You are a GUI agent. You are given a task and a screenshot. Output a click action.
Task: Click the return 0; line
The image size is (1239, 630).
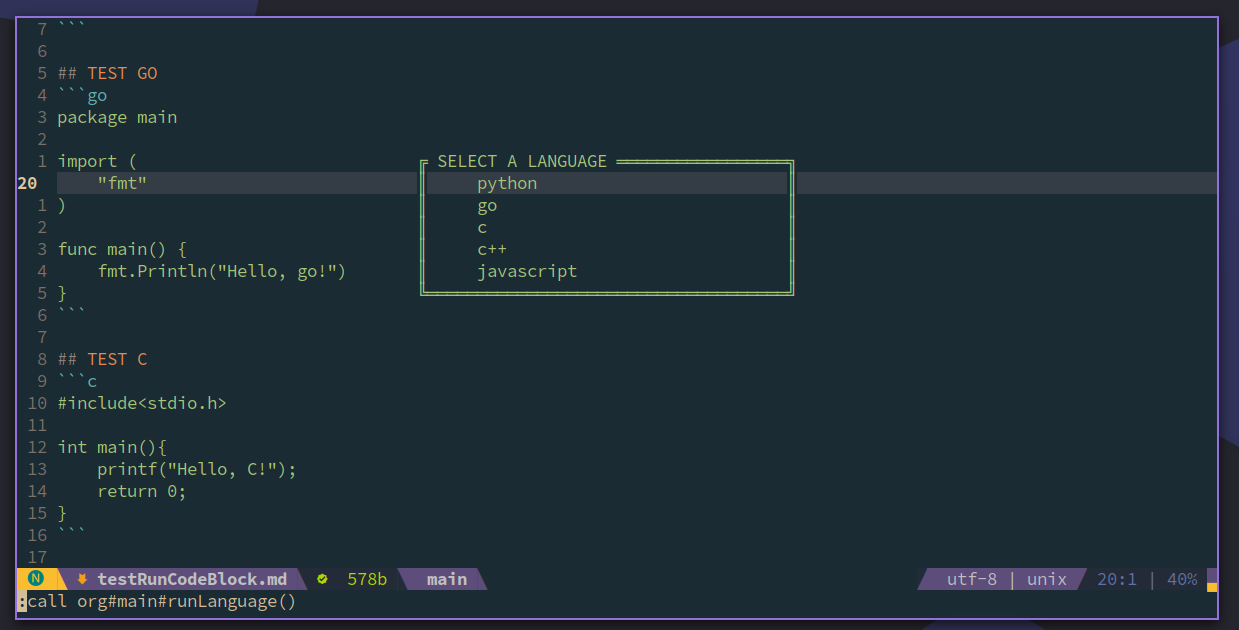pos(142,491)
